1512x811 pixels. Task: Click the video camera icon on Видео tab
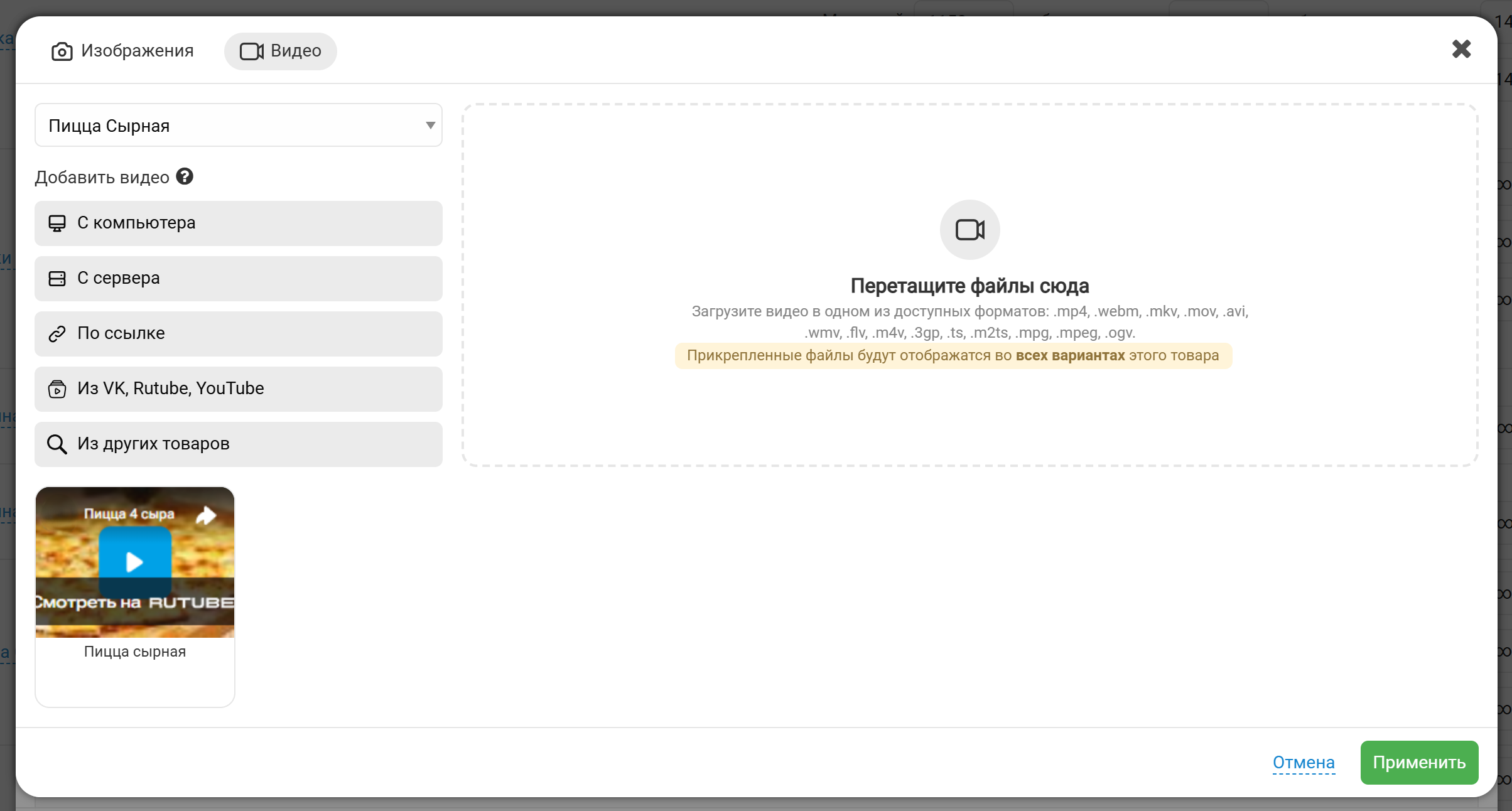[x=251, y=51]
